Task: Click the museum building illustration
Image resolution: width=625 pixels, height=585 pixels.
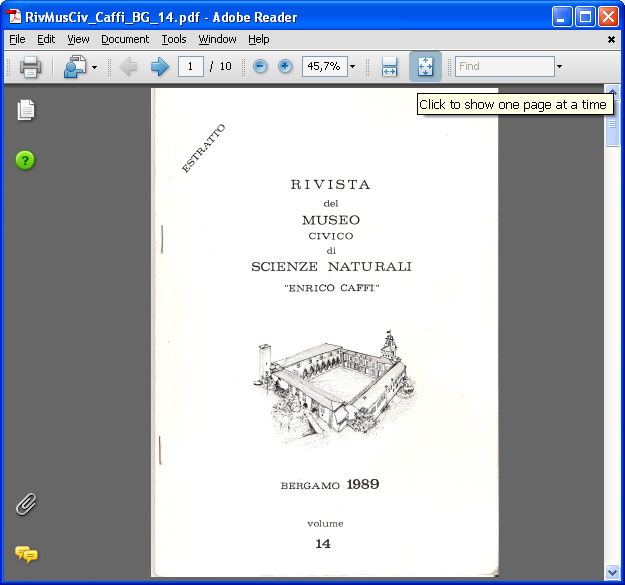Action: (333, 387)
